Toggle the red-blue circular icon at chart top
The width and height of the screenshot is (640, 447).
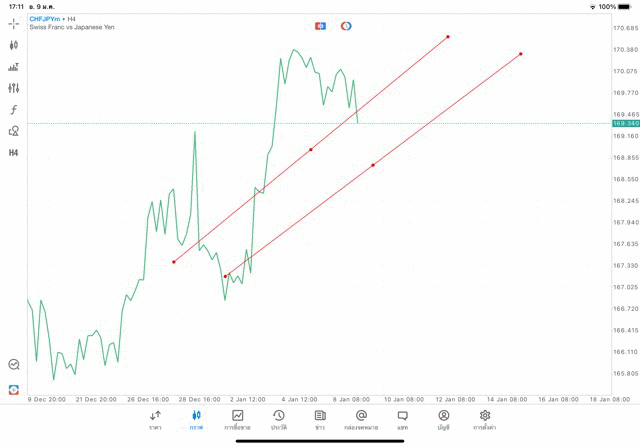click(x=346, y=26)
